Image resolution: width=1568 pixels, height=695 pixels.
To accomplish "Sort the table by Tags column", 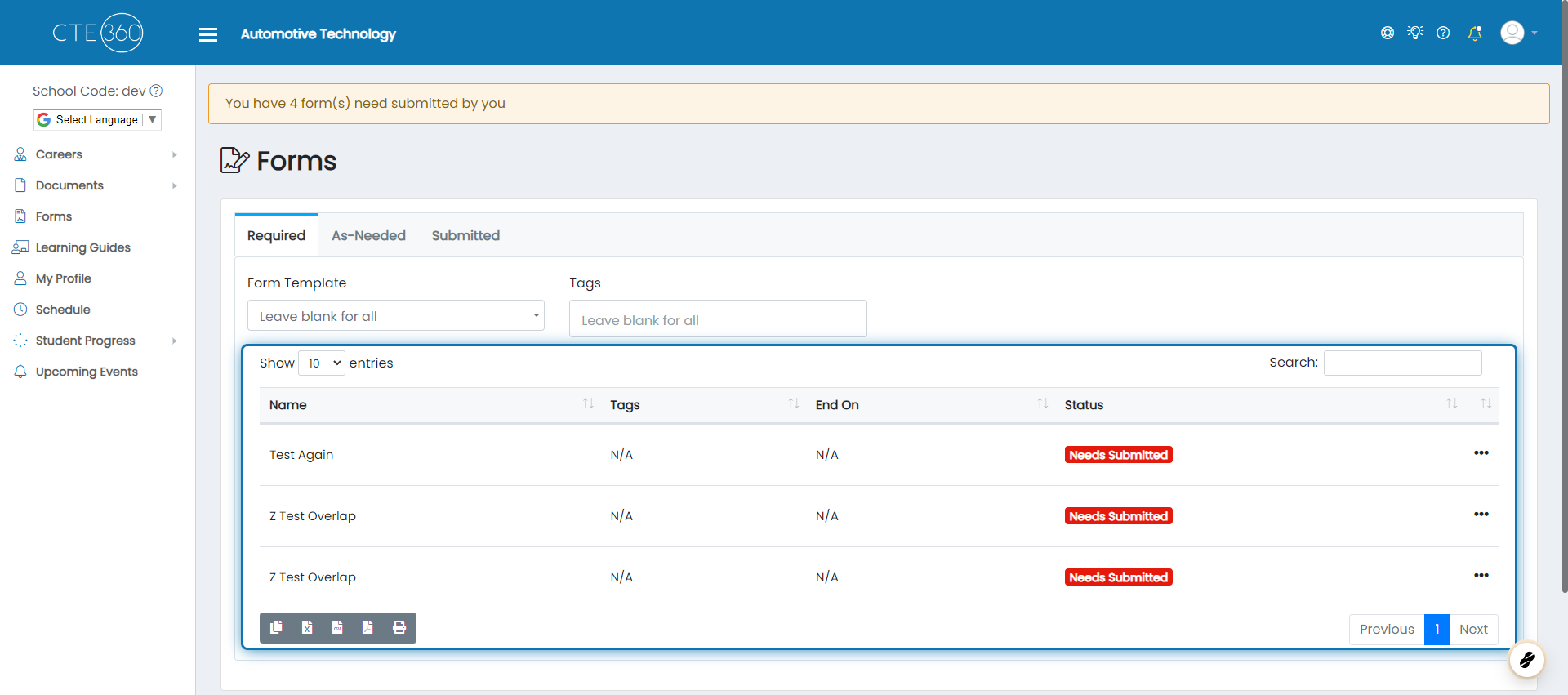I will coord(702,404).
